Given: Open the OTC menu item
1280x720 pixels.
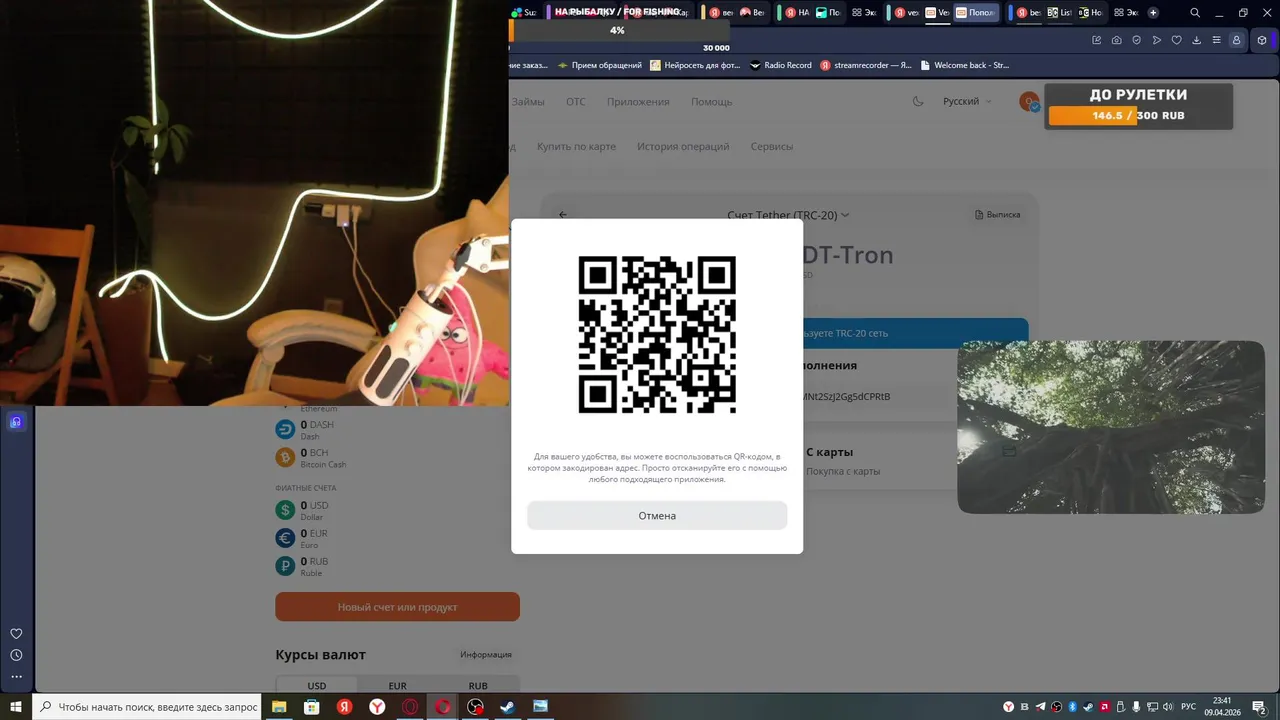Looking at the screenshot, I should click(x=576, y=102).
